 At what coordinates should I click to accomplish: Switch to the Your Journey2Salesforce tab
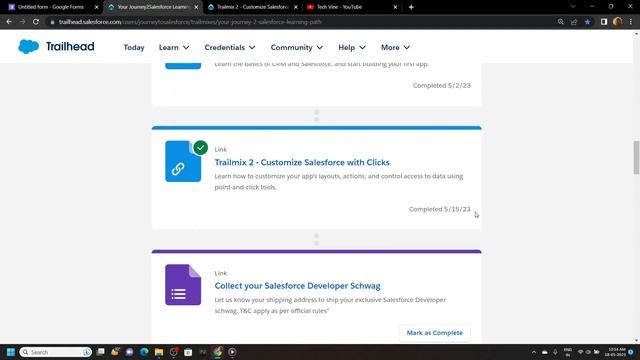point(152,7)
